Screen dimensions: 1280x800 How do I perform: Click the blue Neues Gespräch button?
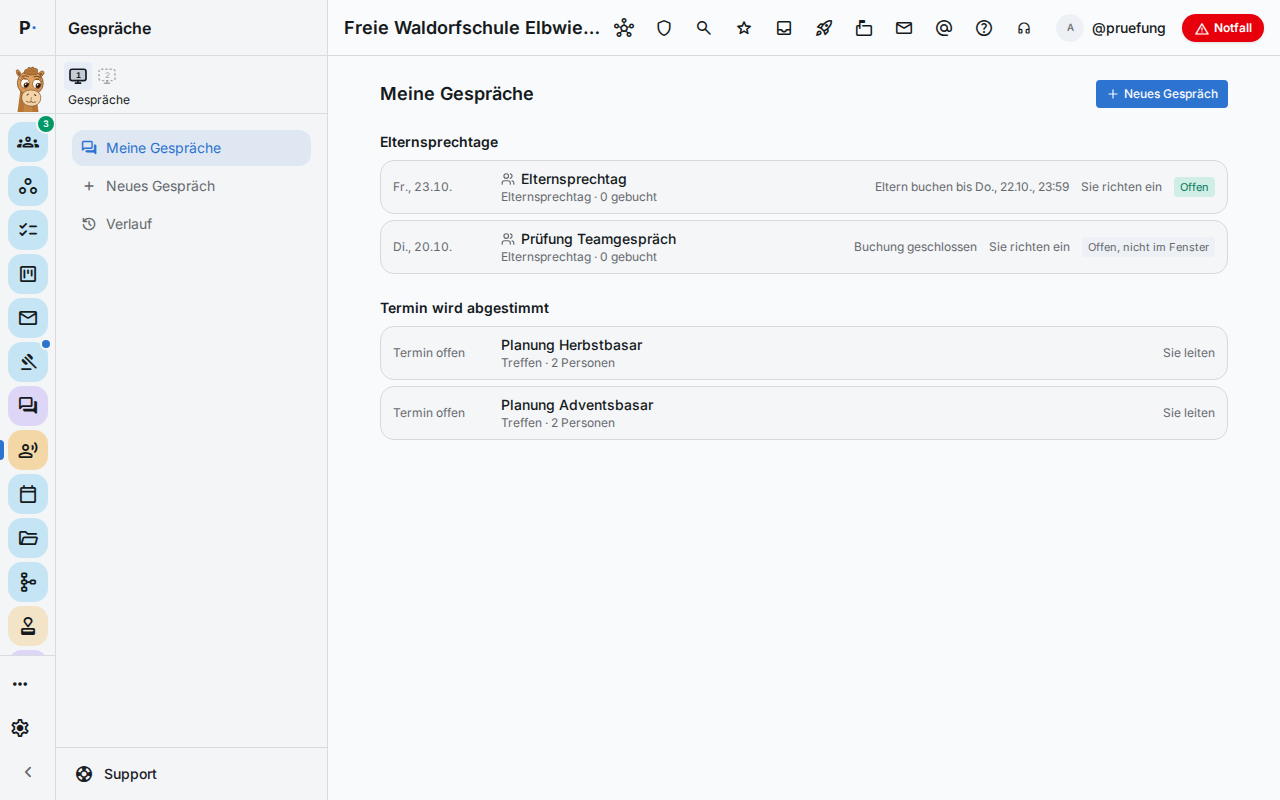pos(1162,94)
